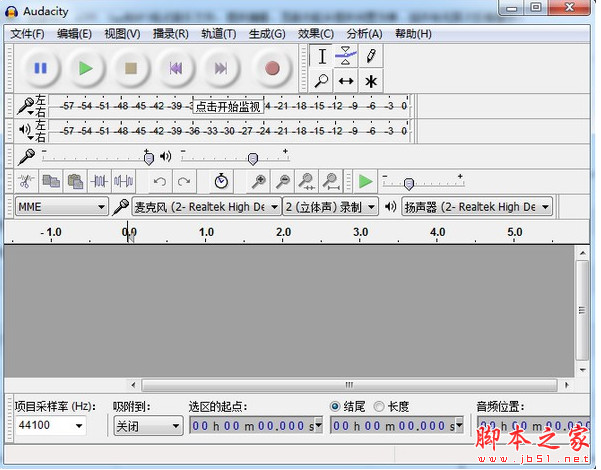The width and height of the screenshot is (601, 470).
Task: Open the 分析(A) menu
Action: pyautogui.click(x=364, y=34)
